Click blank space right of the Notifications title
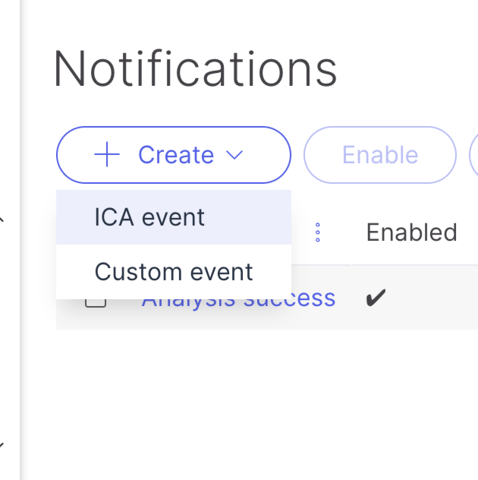 (407, 69)
